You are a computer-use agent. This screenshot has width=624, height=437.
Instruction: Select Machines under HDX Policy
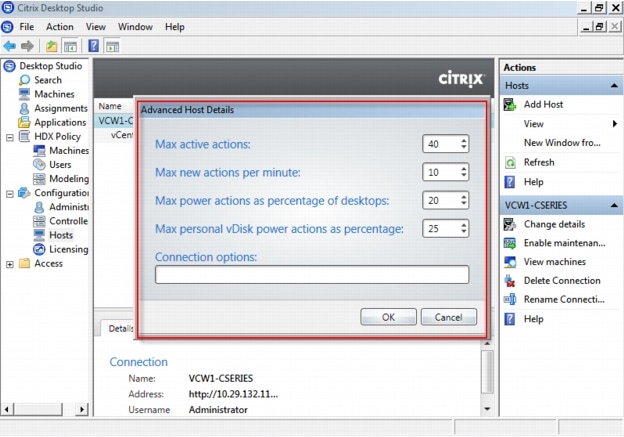[x=69, y=150]
